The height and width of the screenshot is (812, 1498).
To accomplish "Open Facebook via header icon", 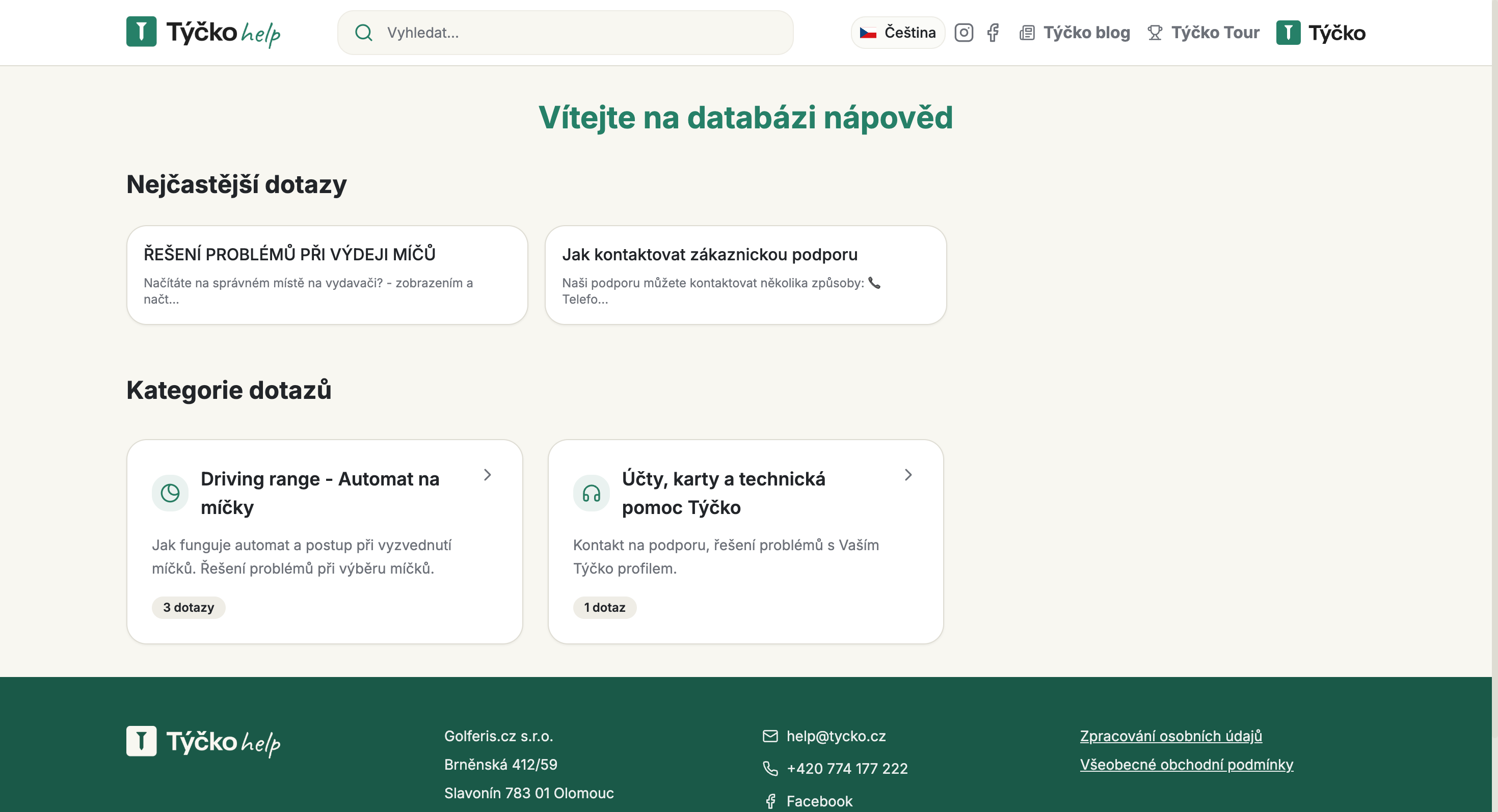I will [x=993, y=33].
